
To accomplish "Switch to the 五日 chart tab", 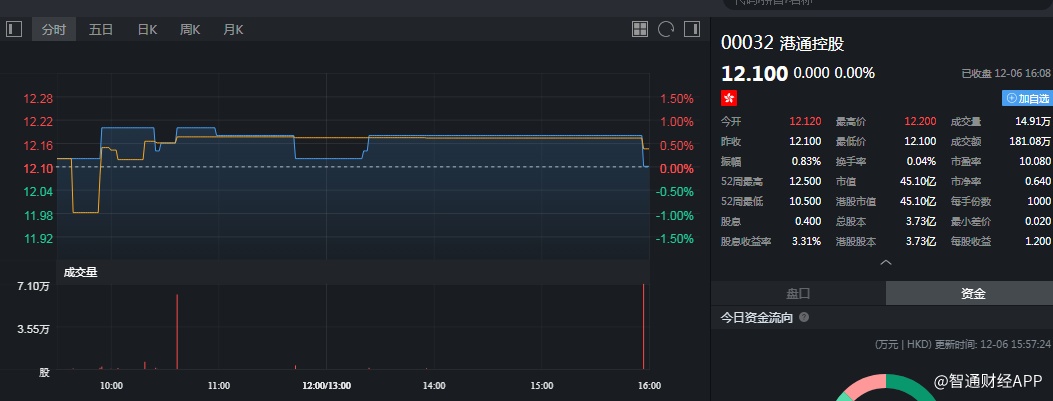I will (x=101, y=30).
